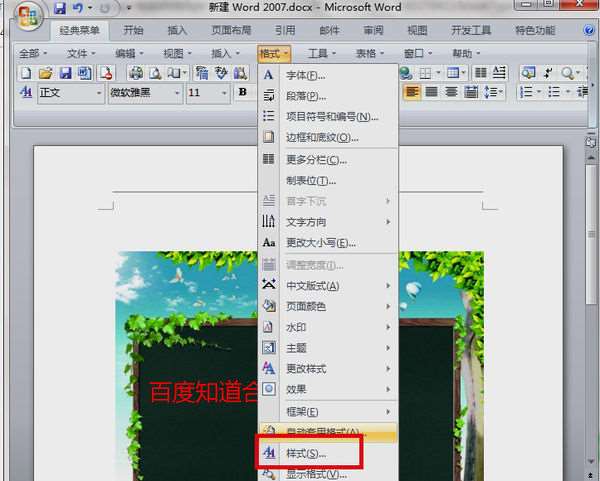Click the distributed alignment icon
The width and height of the screenshot is (600, 481).
[x=471, y=92]
